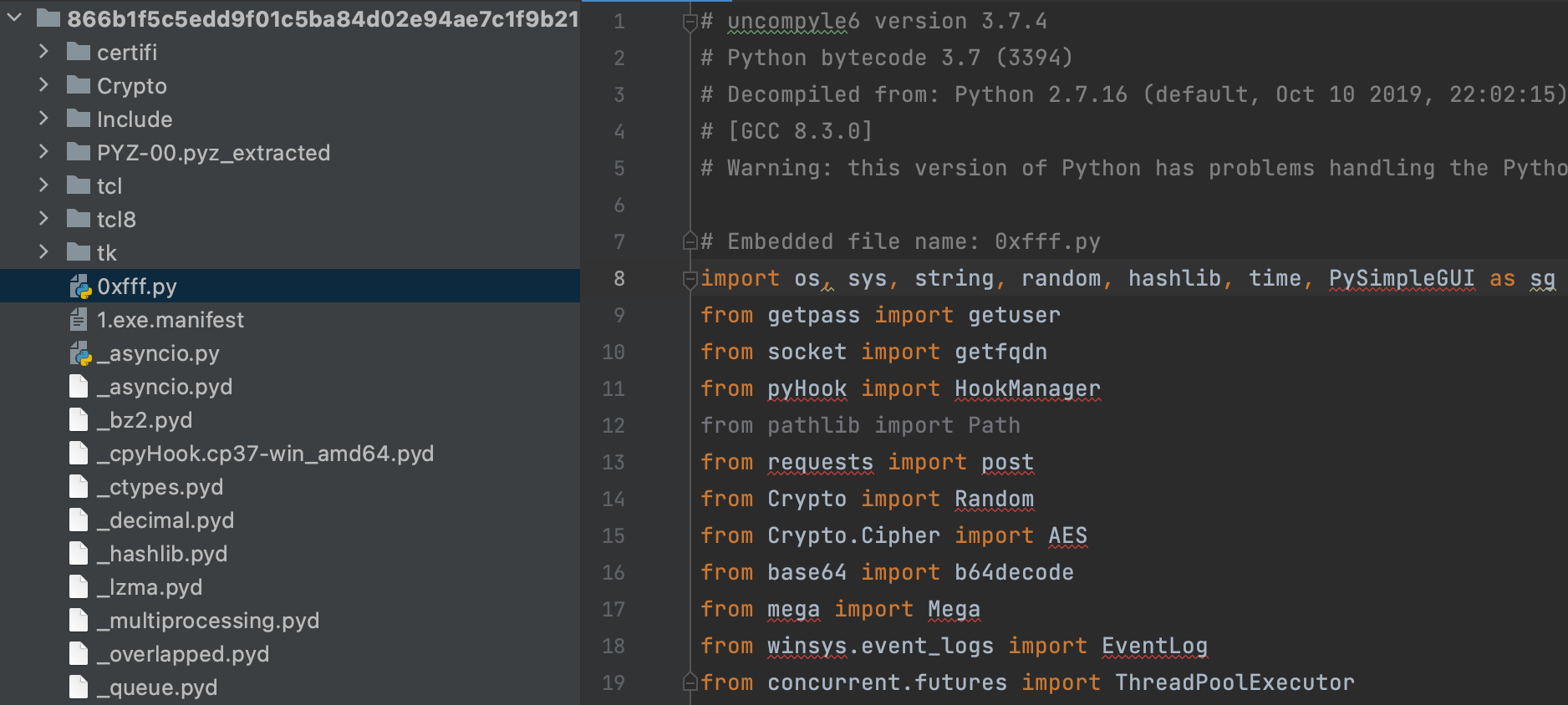The image size is (1568, 705).
Task: Click the 1.exe.manifest file icon
Action: pyautogui.click(x=79, y=320)
